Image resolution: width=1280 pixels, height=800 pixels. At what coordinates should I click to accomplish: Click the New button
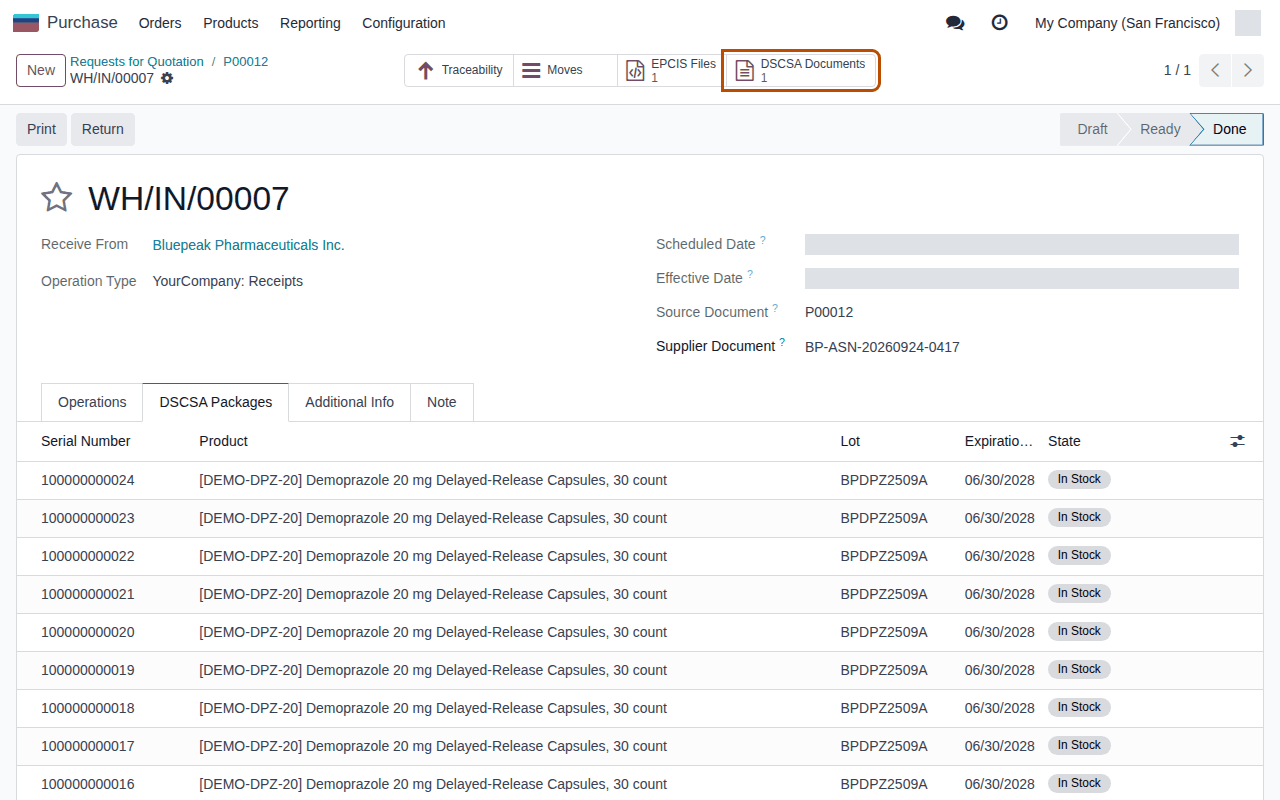point(41,70)
